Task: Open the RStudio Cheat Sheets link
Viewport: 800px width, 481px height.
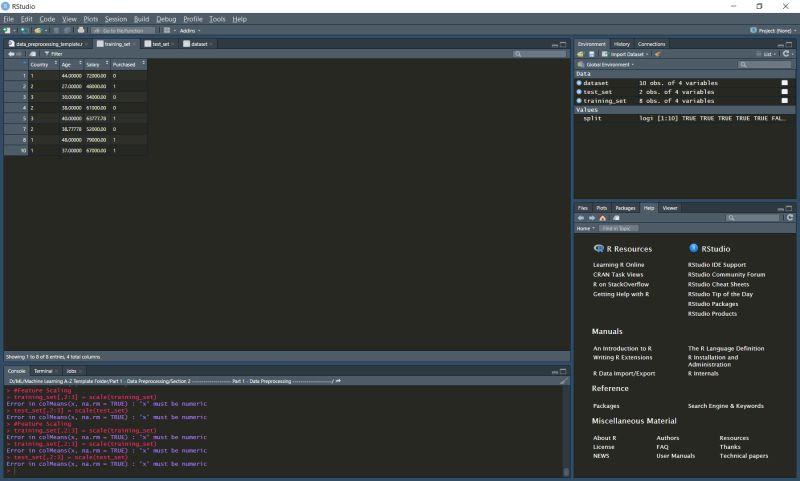Action: (x=718, y=285)
